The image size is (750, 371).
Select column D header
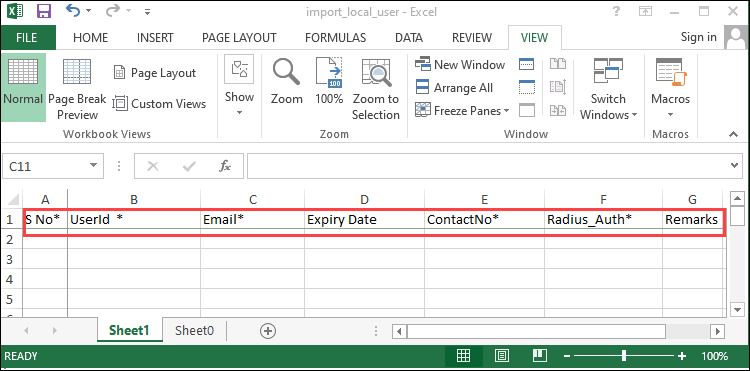(x=364, y=199)
